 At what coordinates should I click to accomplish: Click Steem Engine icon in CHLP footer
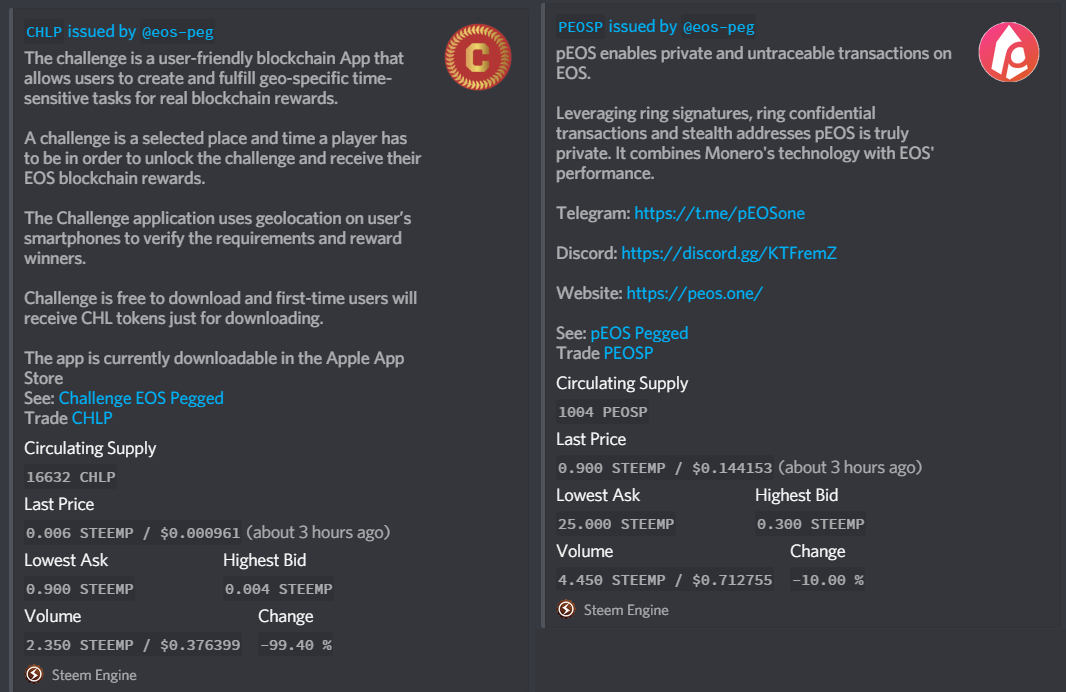(x=34, y=674)
